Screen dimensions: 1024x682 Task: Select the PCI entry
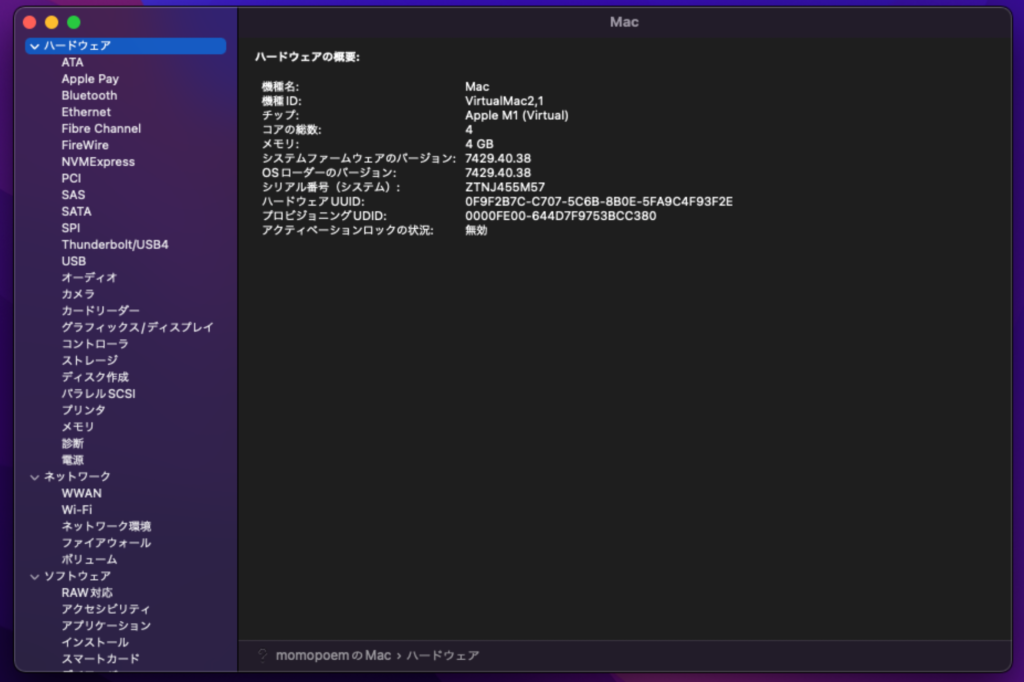pos(71,178)
